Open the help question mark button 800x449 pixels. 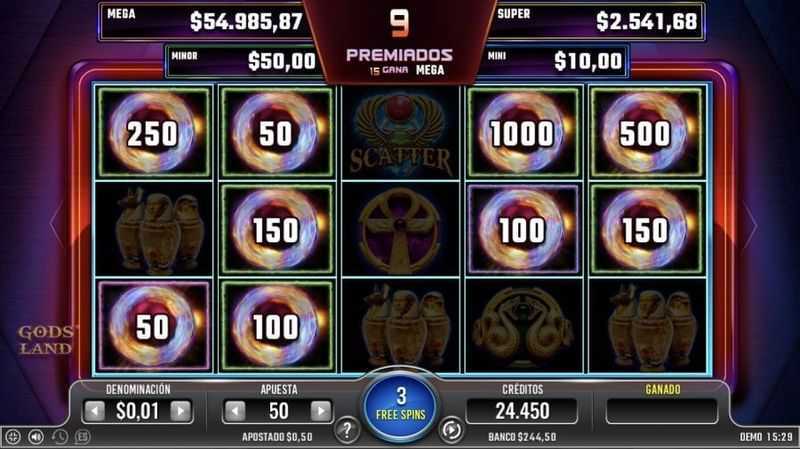[347, 431]
